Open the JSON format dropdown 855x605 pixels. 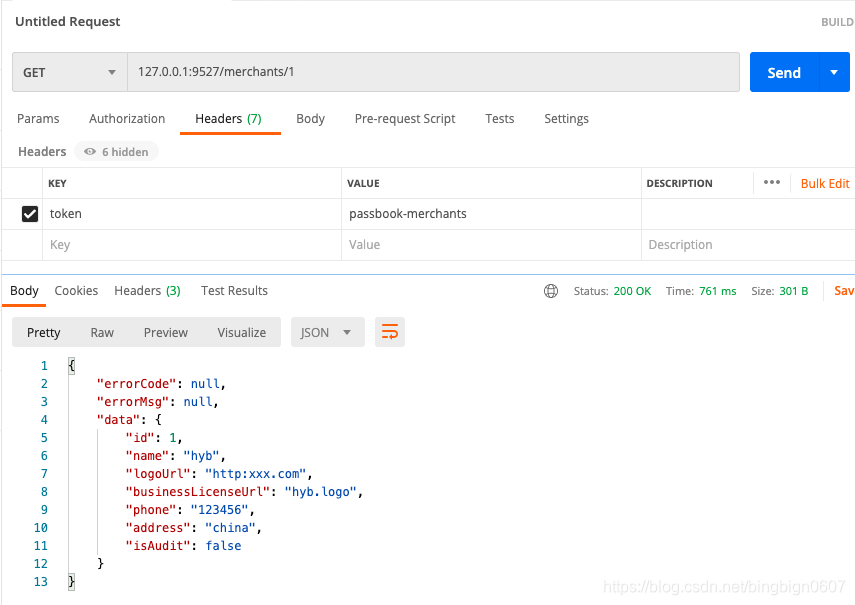pyautogui.click(x=327, y=332)
